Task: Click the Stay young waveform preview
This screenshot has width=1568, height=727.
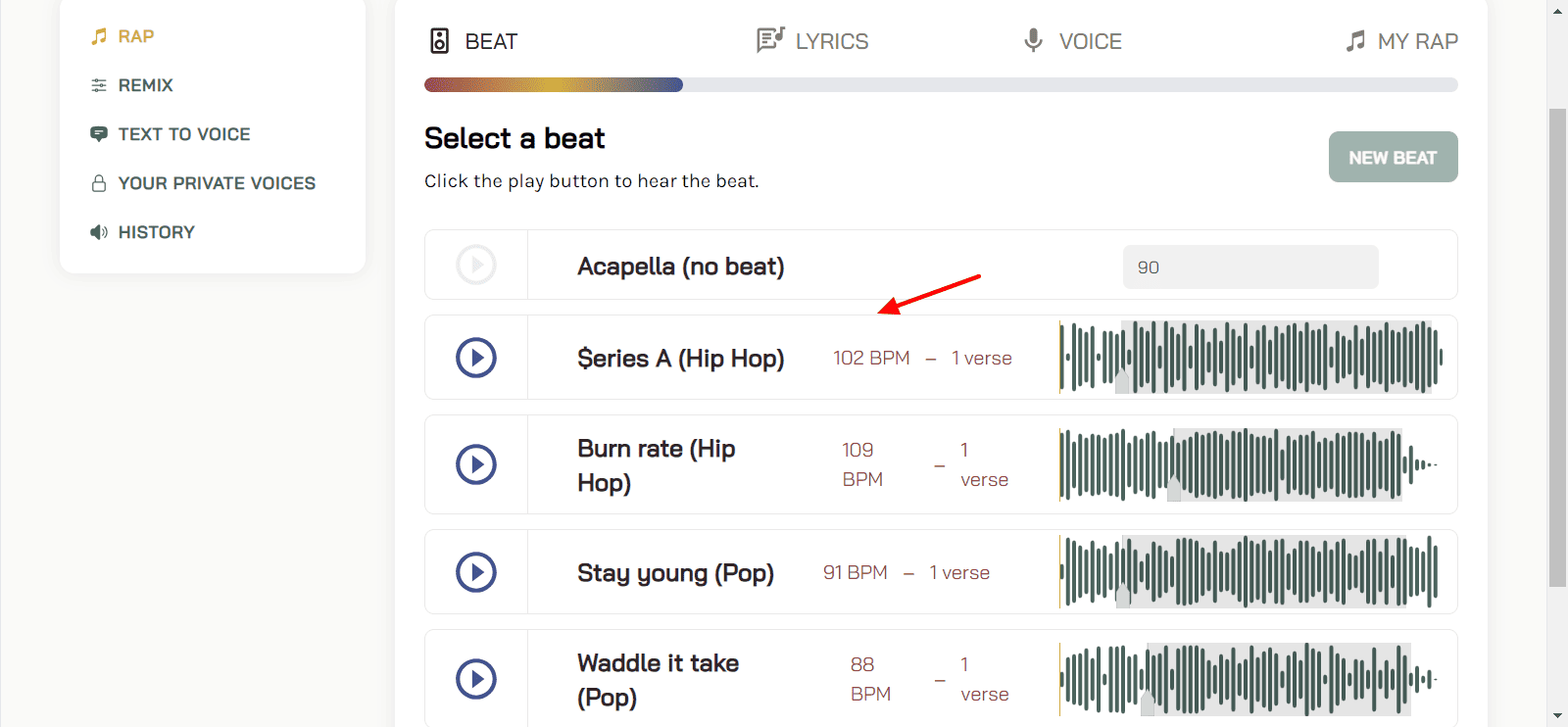Action: [x=1250, y=572]
